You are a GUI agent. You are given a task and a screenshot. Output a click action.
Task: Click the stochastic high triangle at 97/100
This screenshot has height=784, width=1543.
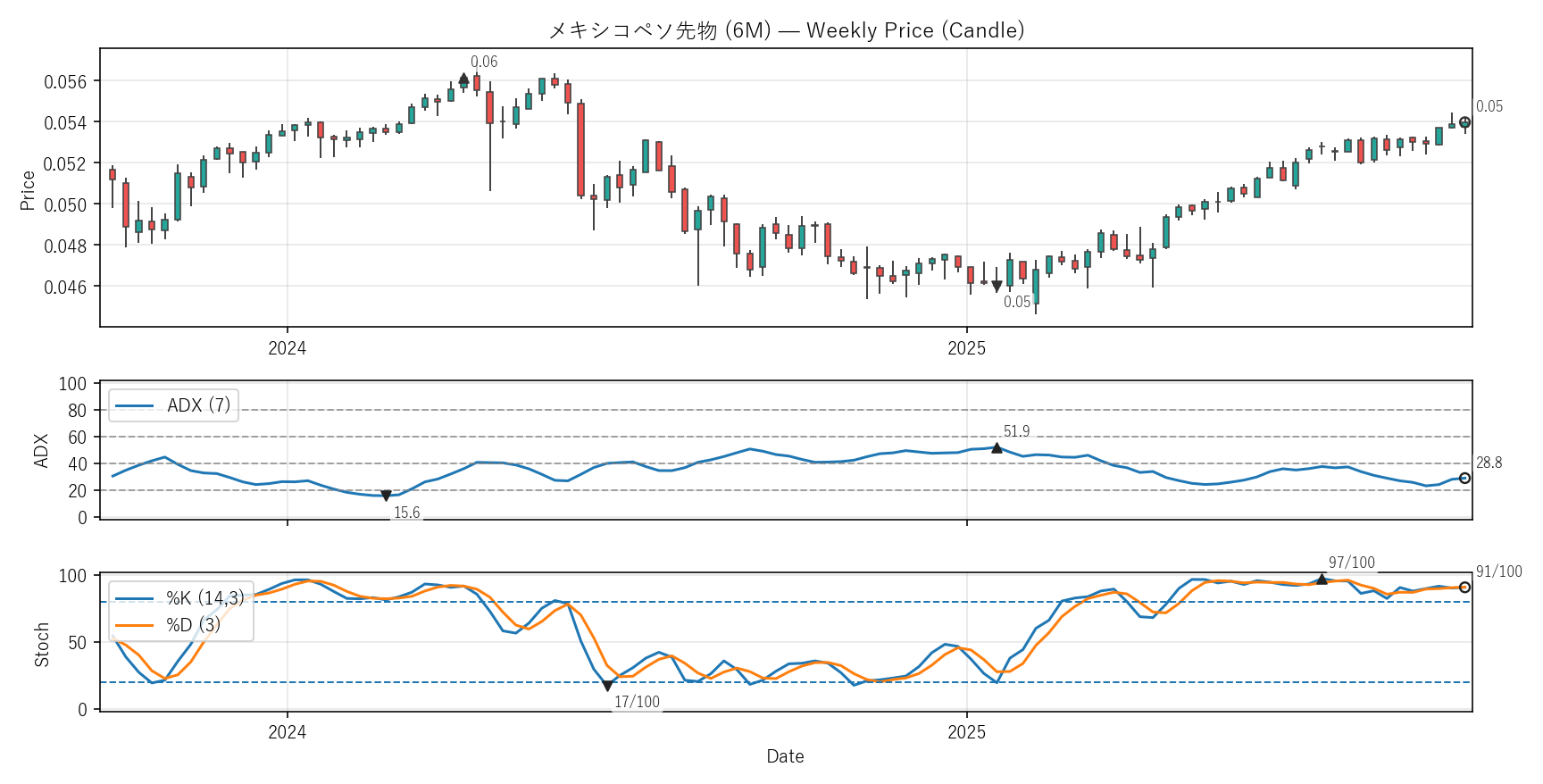pos(1322,580)
